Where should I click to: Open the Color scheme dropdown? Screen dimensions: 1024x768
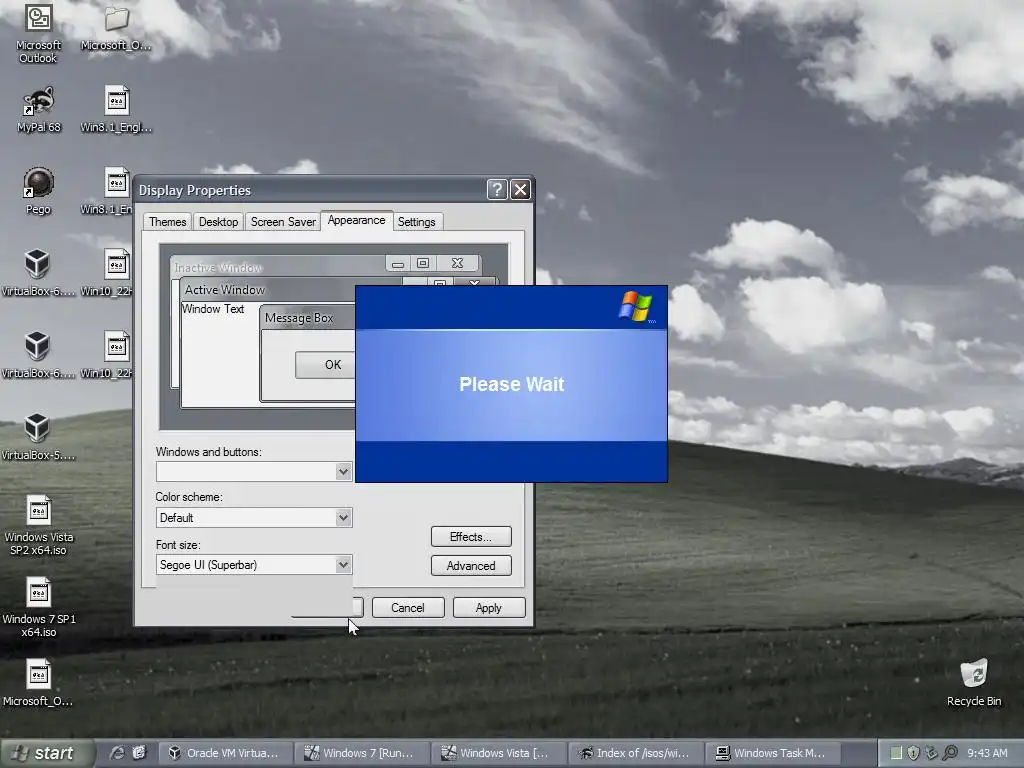(x=343, y=518)
